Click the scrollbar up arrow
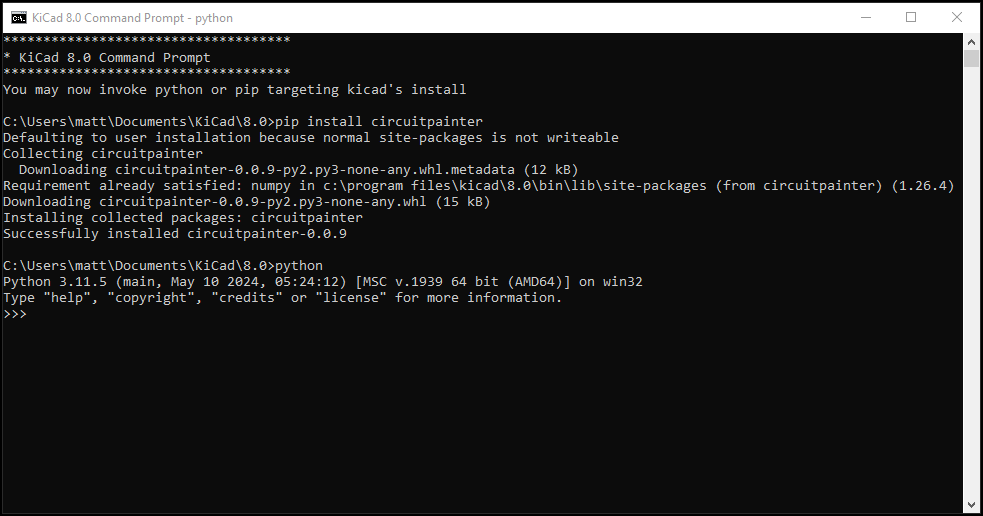This screenshot has width=983, height=516. tap(971, 42)
